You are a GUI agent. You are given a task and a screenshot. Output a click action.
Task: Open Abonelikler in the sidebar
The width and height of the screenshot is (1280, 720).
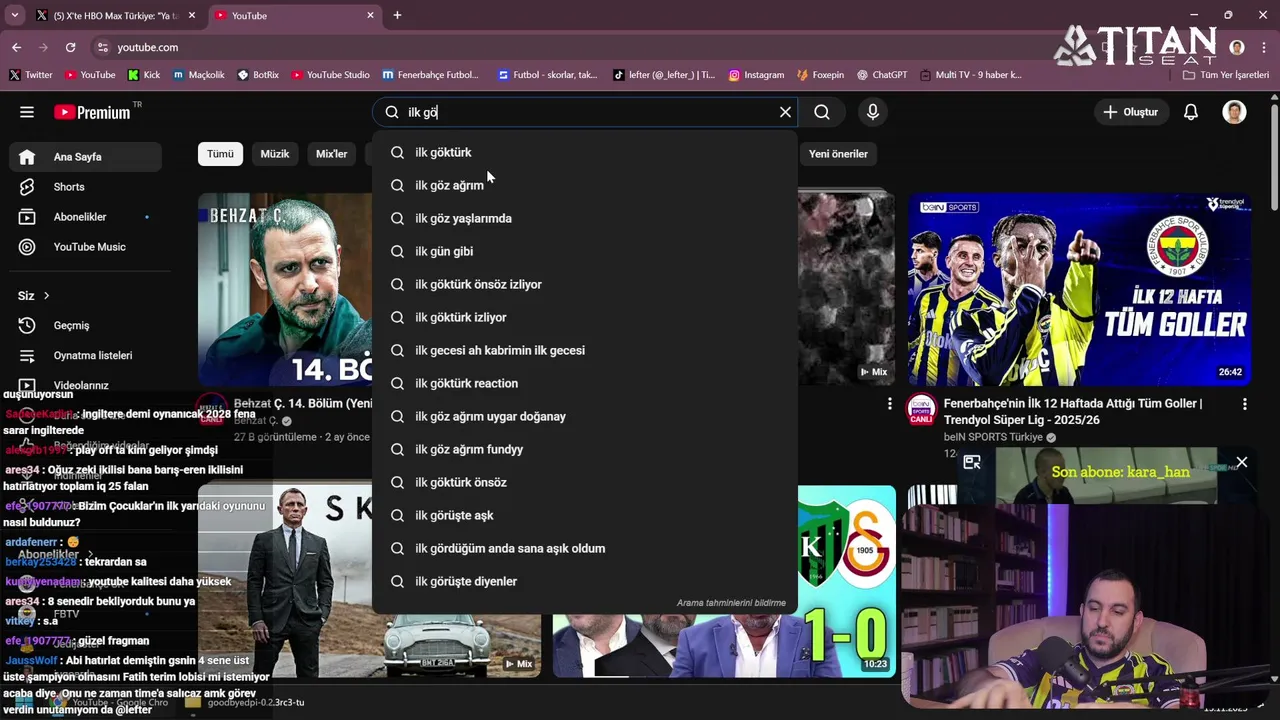coord(85,217)
